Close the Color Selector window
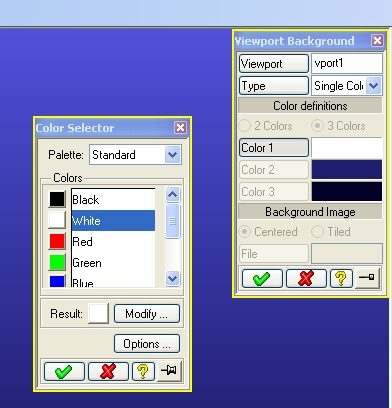 click(x=180, y=128)
